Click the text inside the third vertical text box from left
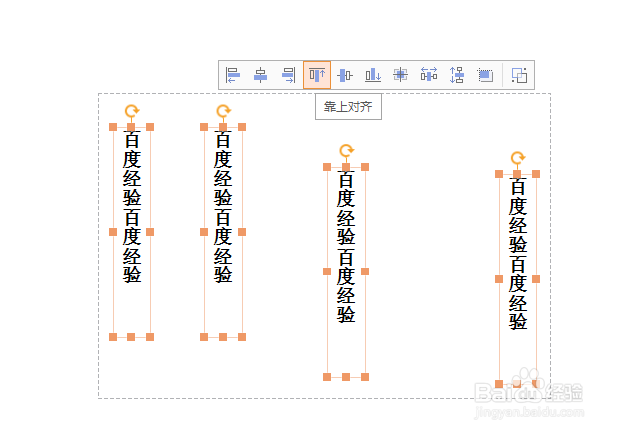The width and height of the screenshot is (619, 434). pos(346,247)
